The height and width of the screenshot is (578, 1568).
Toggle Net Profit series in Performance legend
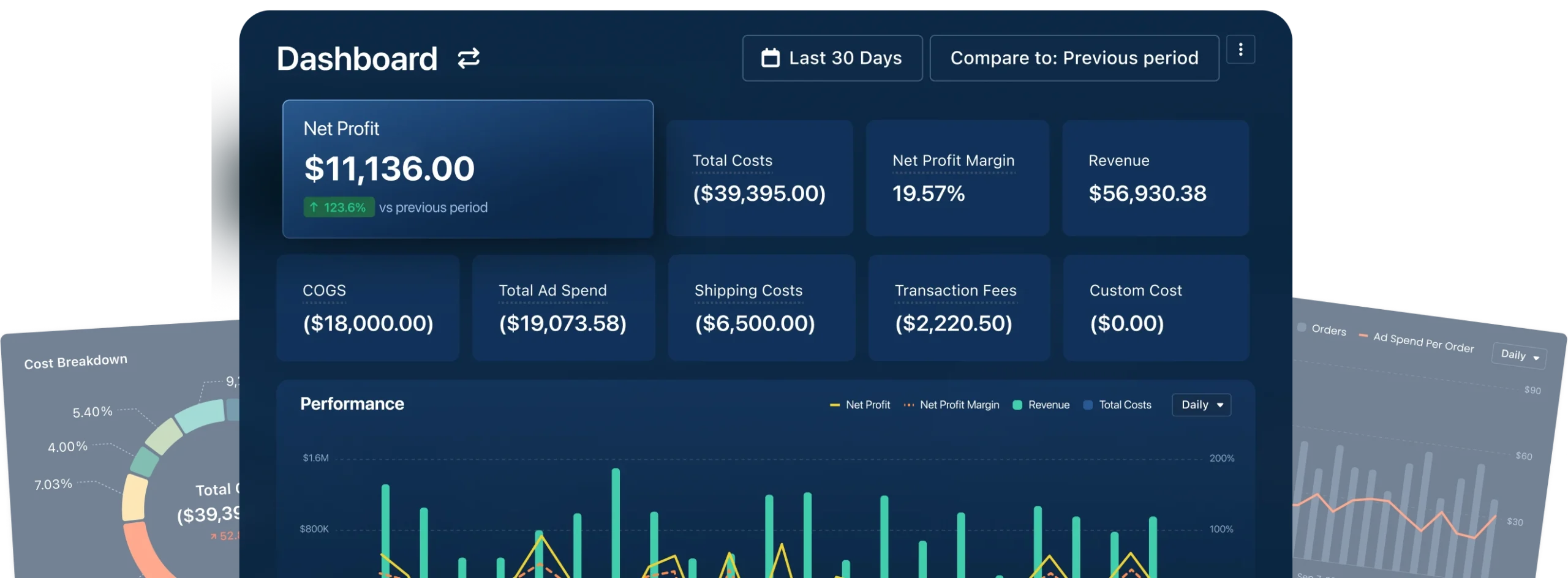tap(860, 405)
